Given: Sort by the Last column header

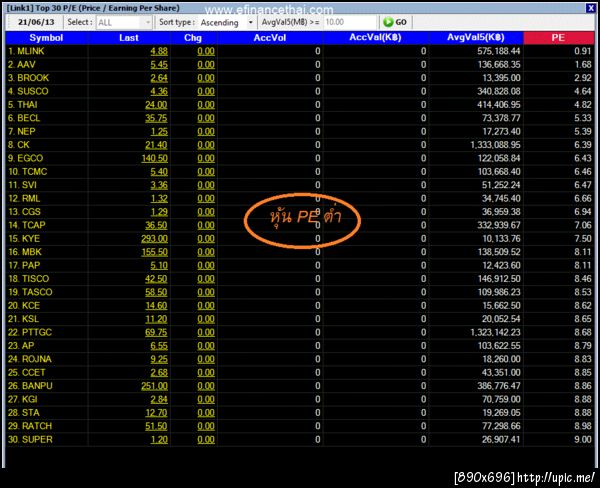Looking at the screenshot, I should (x=129, y=38).
